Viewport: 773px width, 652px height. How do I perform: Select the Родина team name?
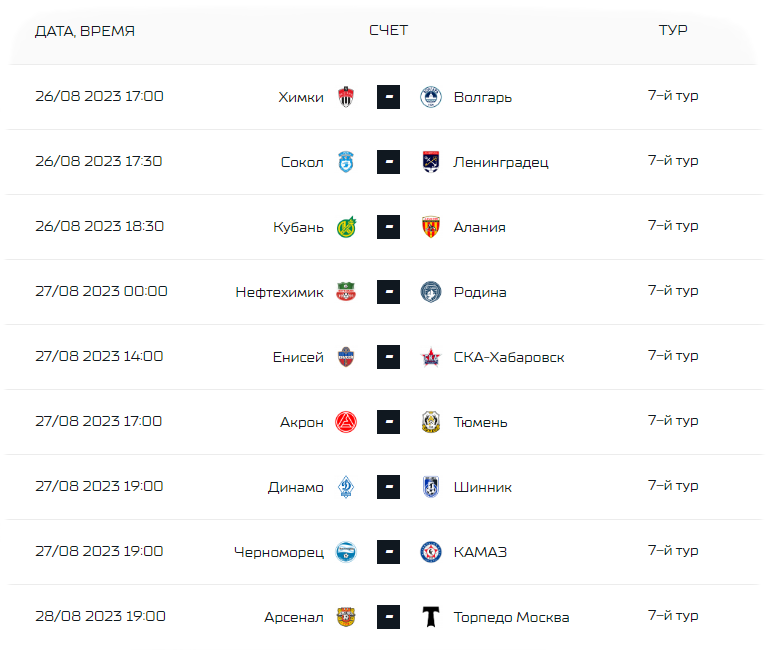[x=480, y=292]
